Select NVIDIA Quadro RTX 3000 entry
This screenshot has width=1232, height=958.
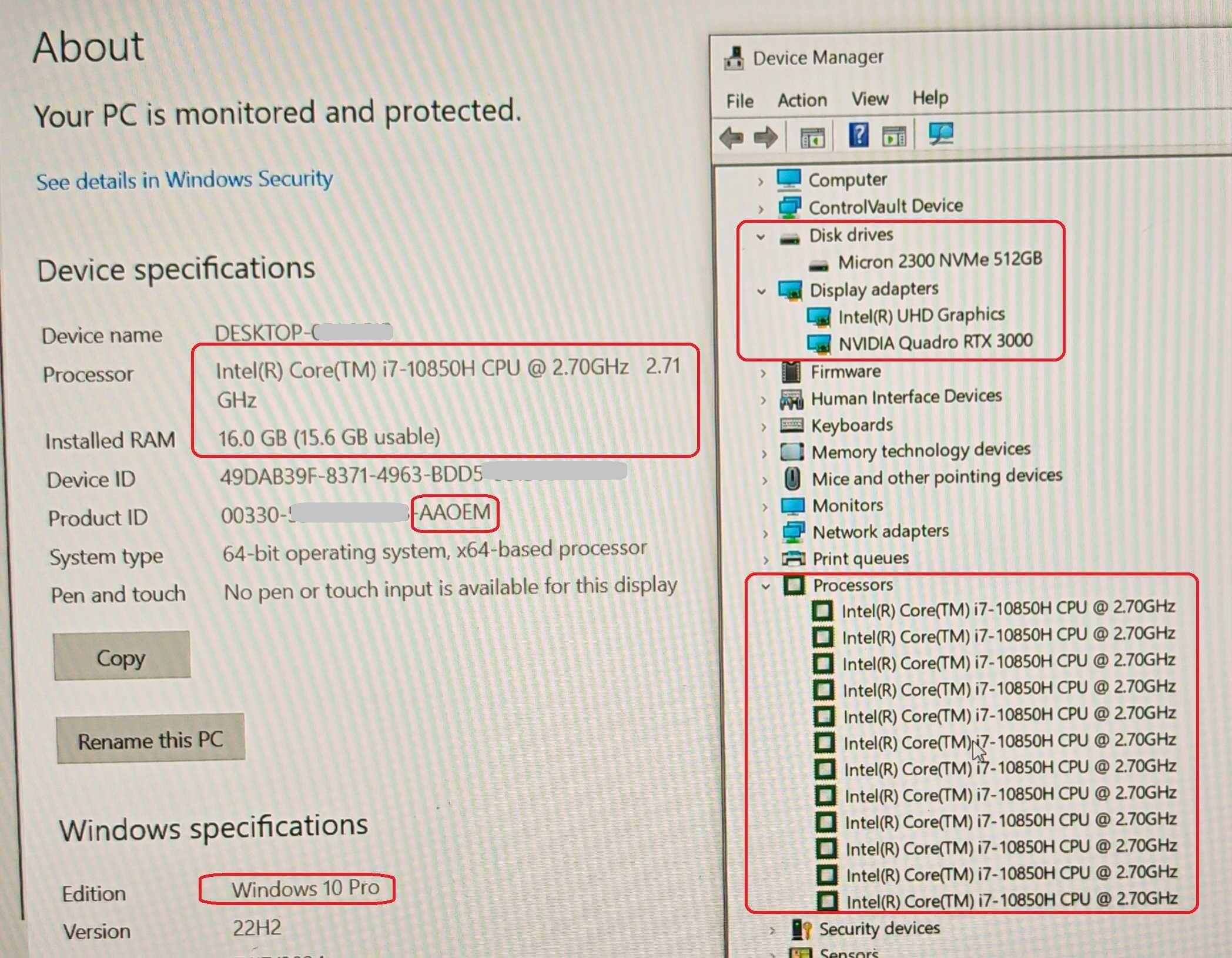[x=935, y=341]
